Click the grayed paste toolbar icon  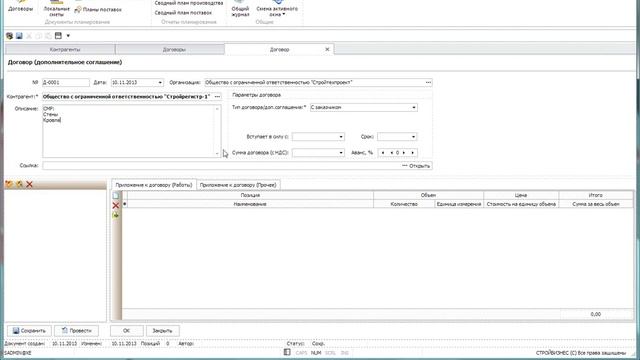[48, 36]
